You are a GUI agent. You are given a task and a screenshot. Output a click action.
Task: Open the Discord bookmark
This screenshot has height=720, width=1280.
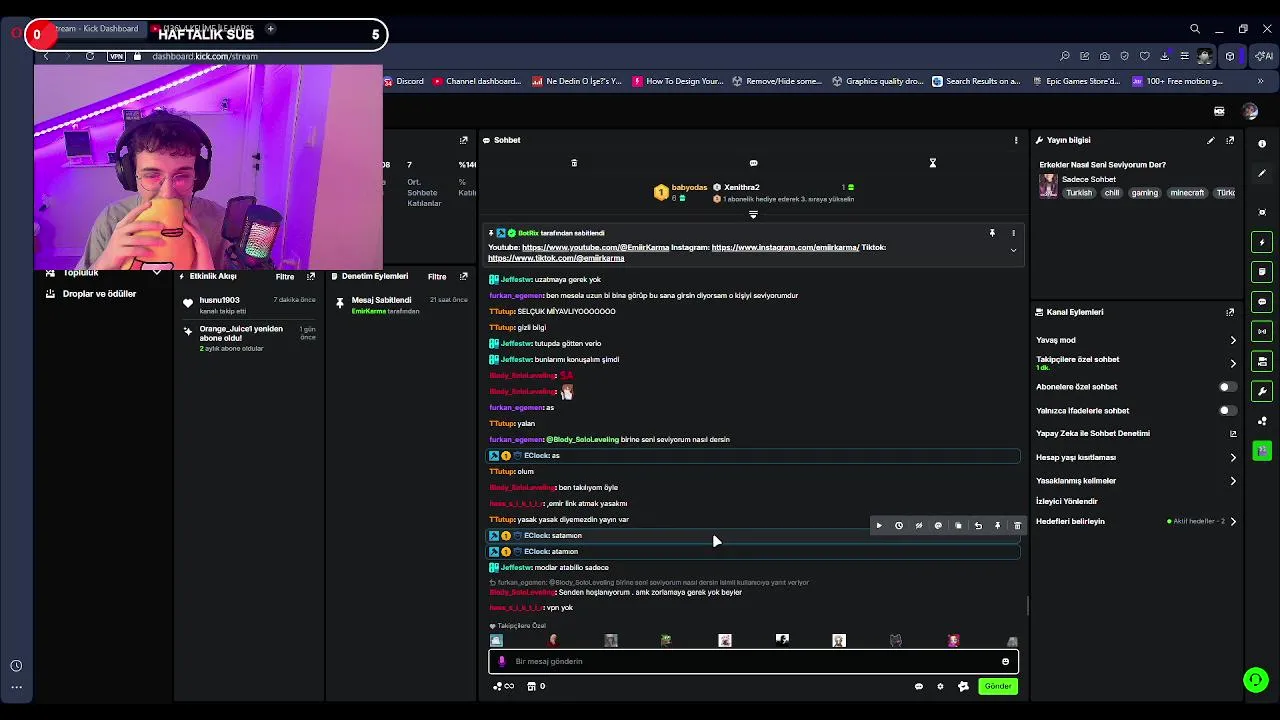click(404, 81)
